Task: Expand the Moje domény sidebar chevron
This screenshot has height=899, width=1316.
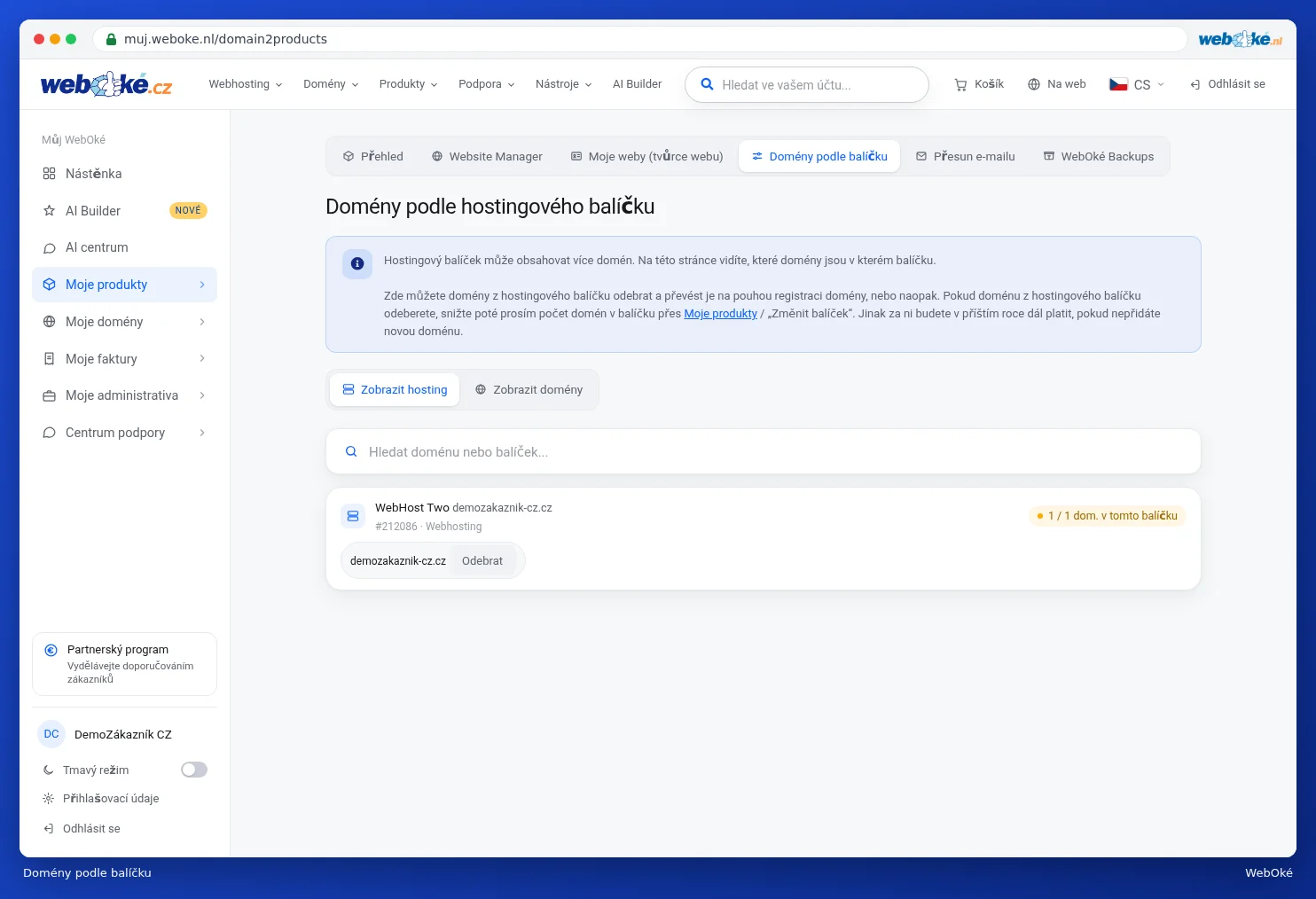Action: pyautogui.click(x=202, y=322)
